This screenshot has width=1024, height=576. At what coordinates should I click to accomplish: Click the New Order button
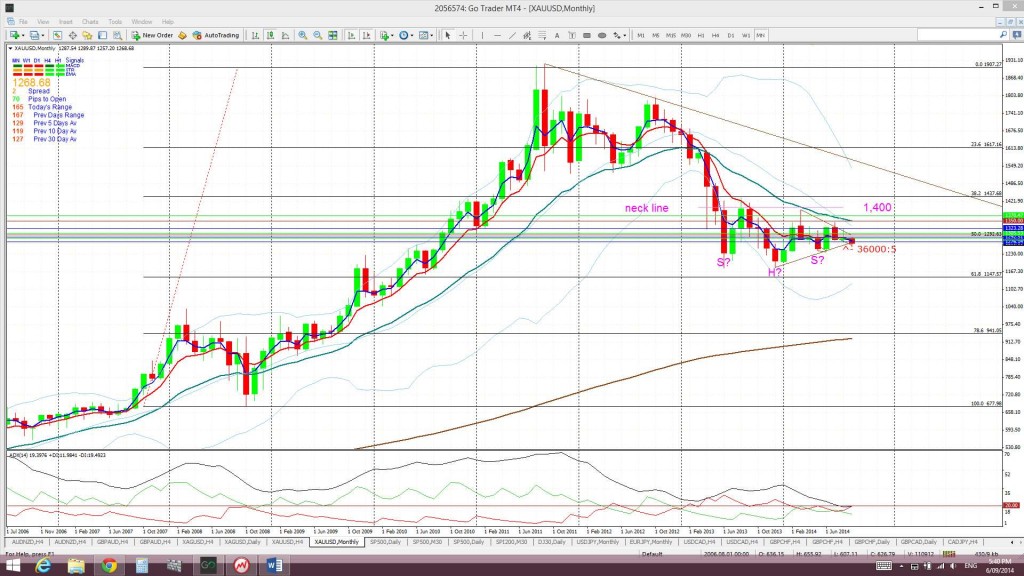pyautogui.click(x=157, y=35)
